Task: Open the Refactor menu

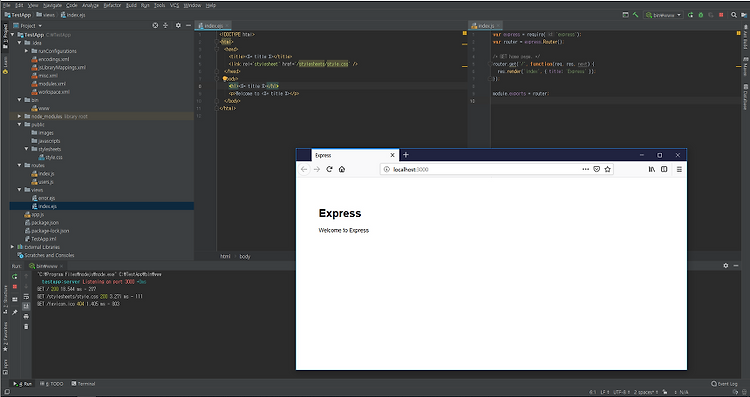Action: click(x=112, y=5)
